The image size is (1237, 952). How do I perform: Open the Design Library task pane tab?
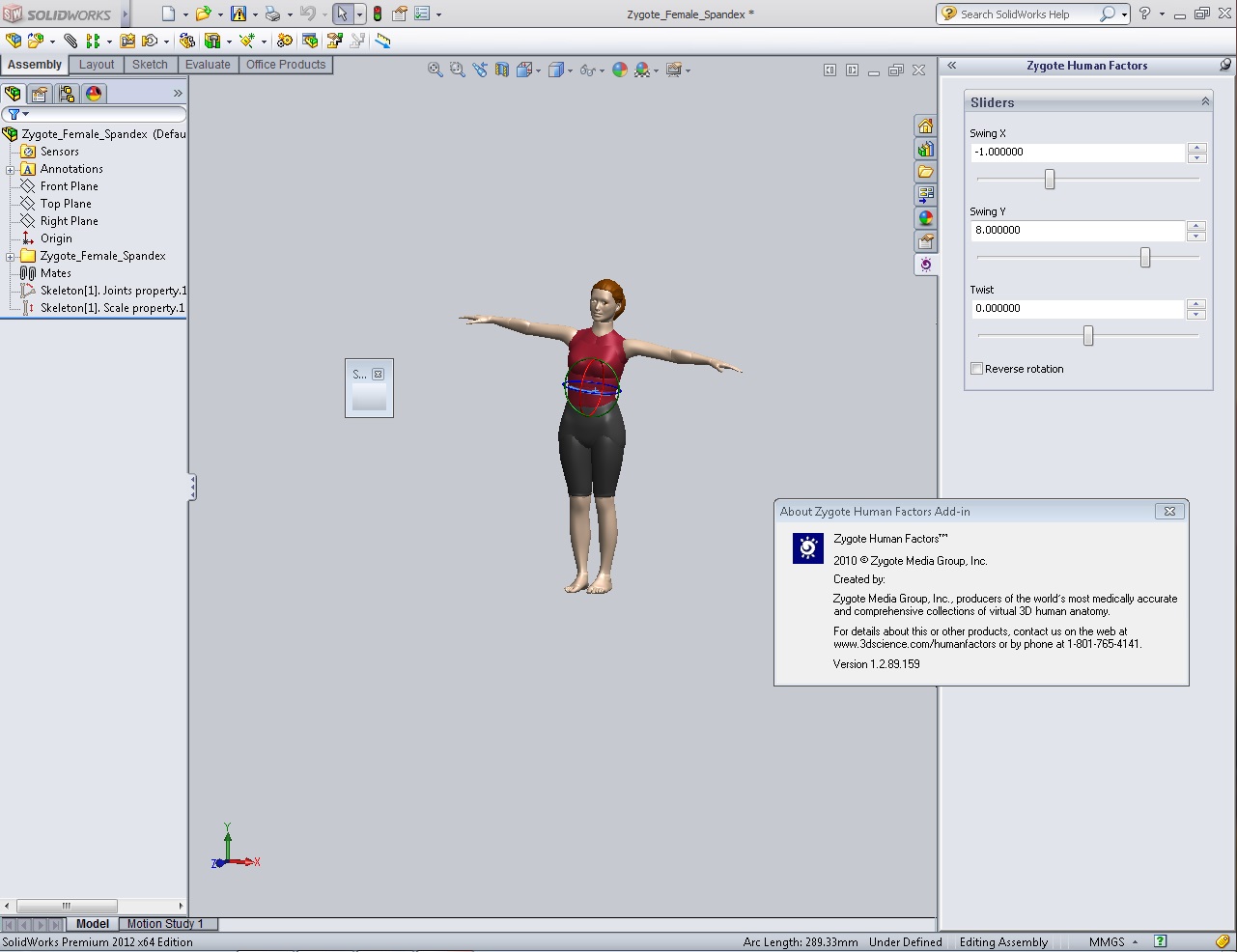click(x=925, y=149)
